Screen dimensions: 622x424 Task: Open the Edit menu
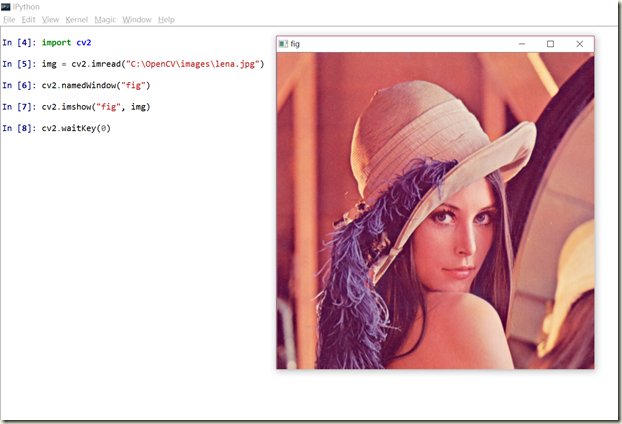tap(28, 19)
